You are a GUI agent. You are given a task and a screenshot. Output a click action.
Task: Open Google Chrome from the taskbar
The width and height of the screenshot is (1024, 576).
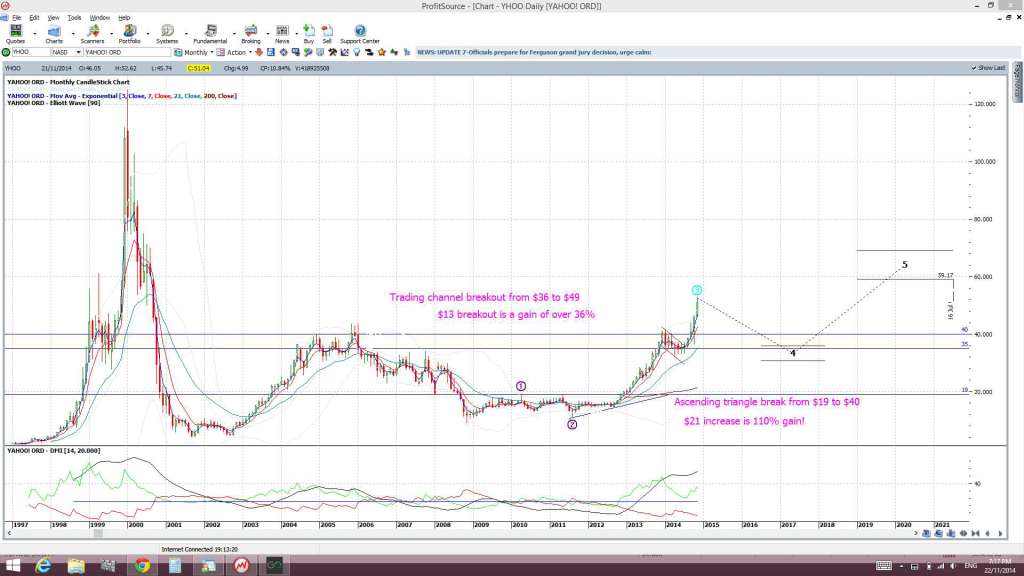(x=142, y=566)
